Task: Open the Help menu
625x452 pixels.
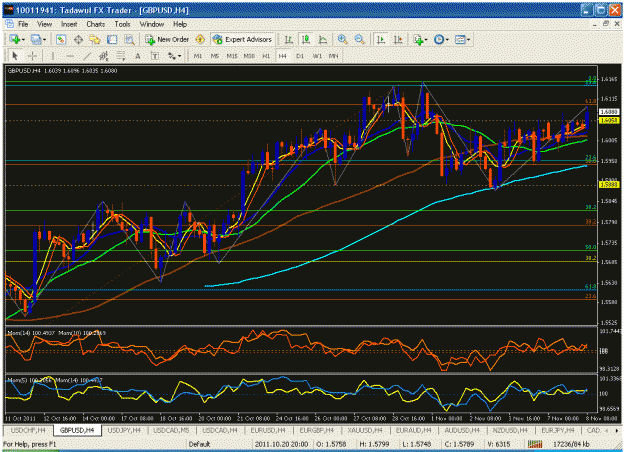Action: click(180, 24)
